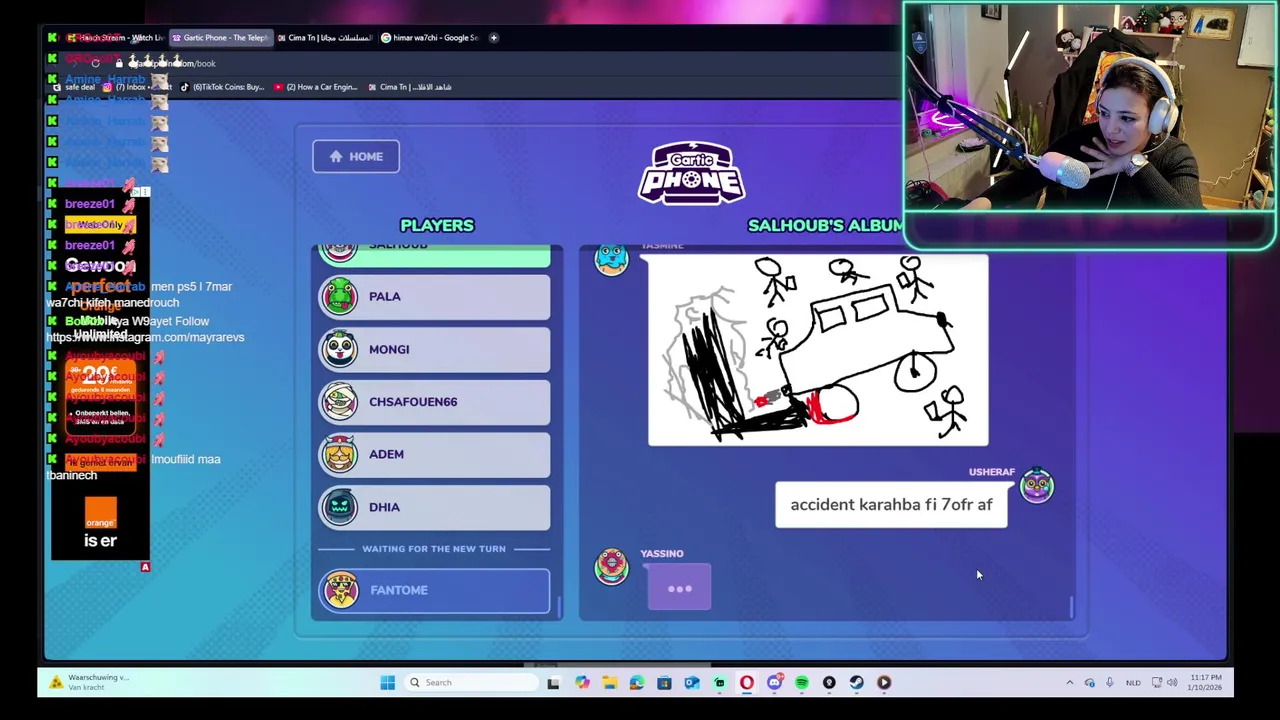
Task: Switch to the Cima Tn browser tab
Action: pyautogui.click(x=326, y=38)
